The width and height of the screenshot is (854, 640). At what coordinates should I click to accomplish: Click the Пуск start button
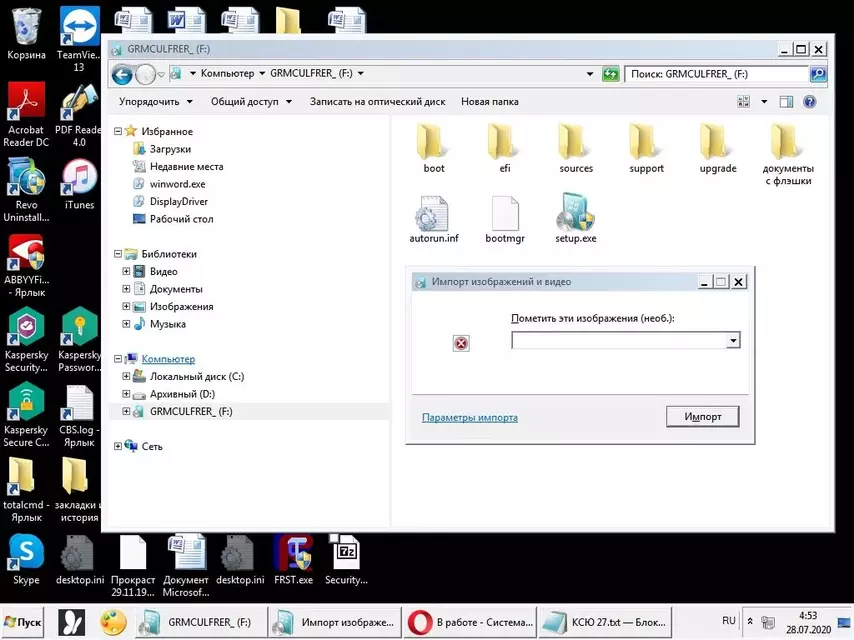pyautogui.click(x=23, y=622)
